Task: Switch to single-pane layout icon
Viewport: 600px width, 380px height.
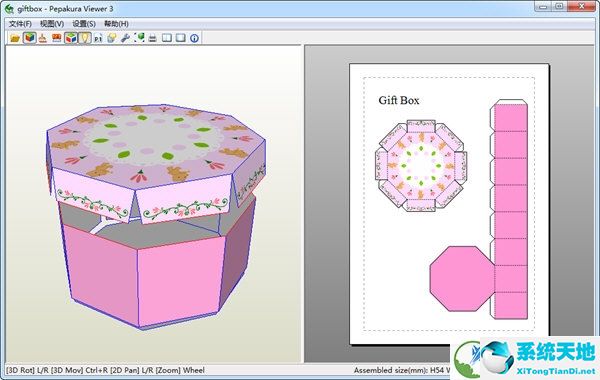Action: [181, 38]
